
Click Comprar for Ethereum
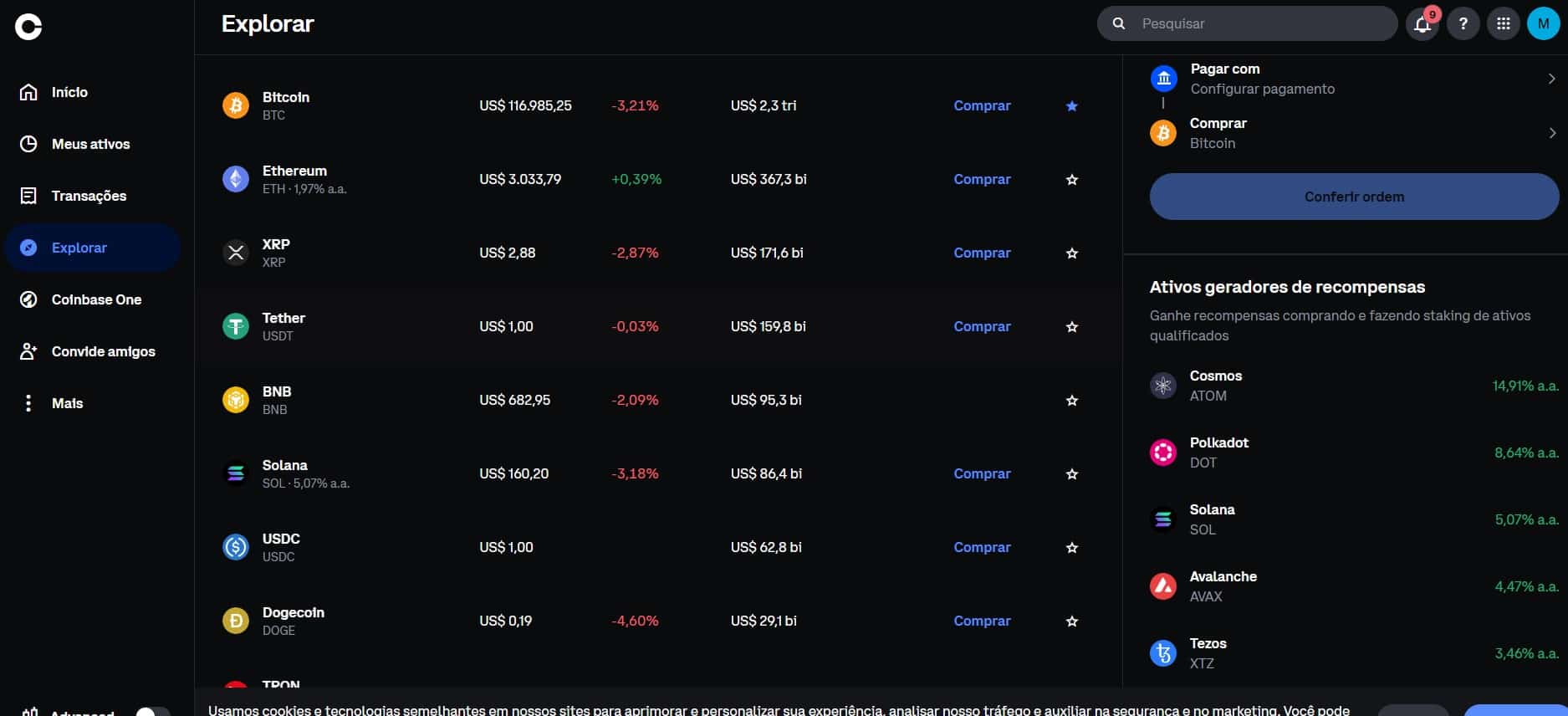[982, 179]
